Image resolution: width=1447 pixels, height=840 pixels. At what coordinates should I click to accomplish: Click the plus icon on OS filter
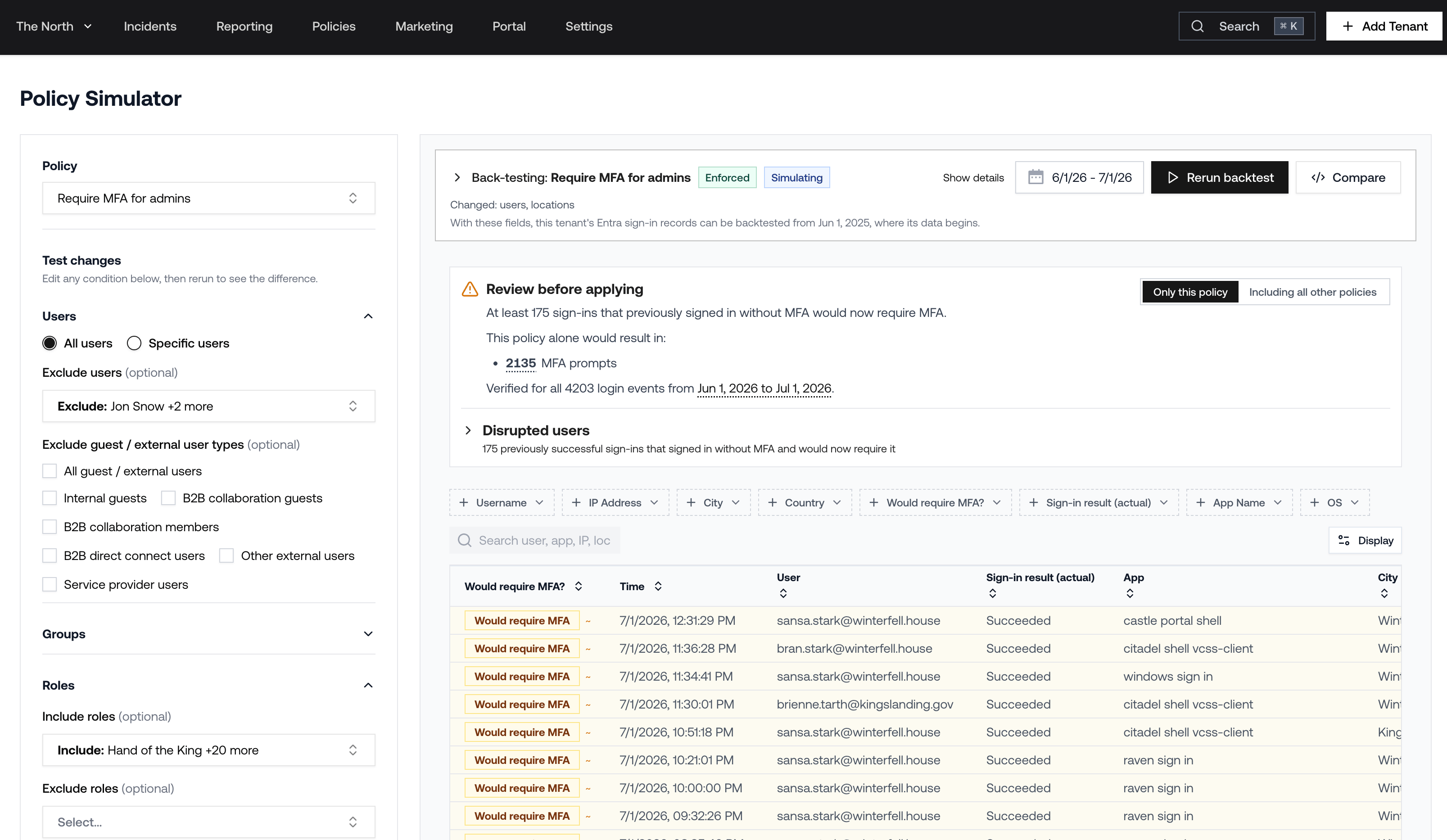1314,502
